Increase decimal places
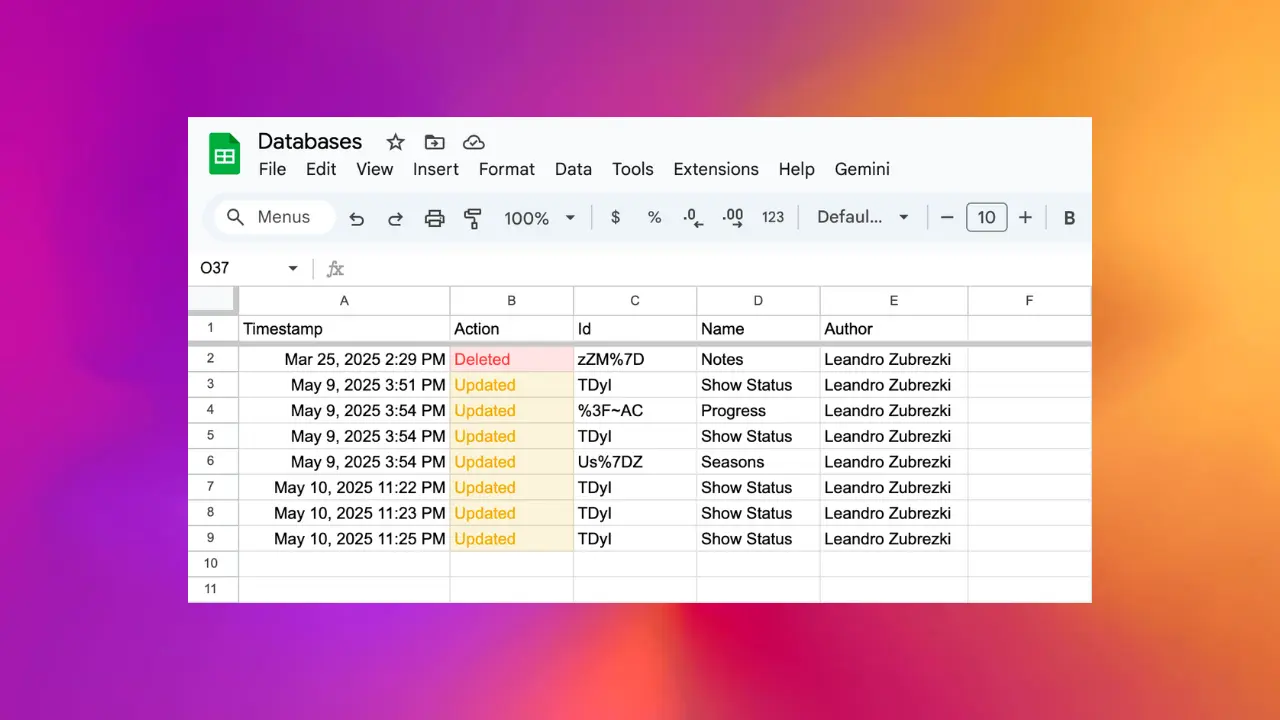This screenshot has height=720, width=1280. coord(732,217)
